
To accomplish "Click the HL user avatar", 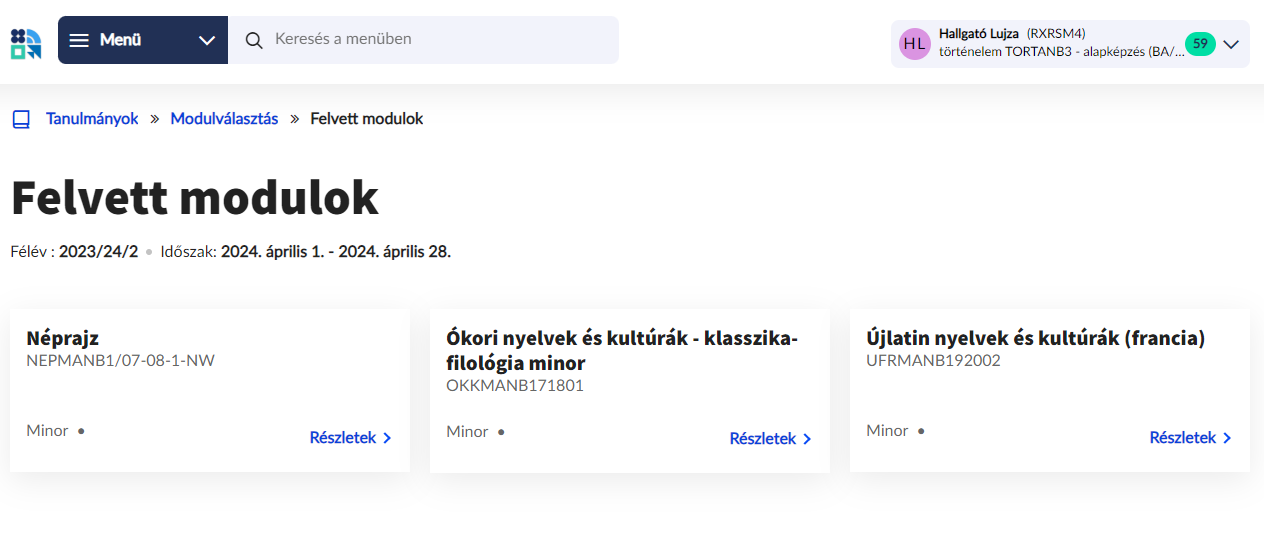I will click(915, 44).
